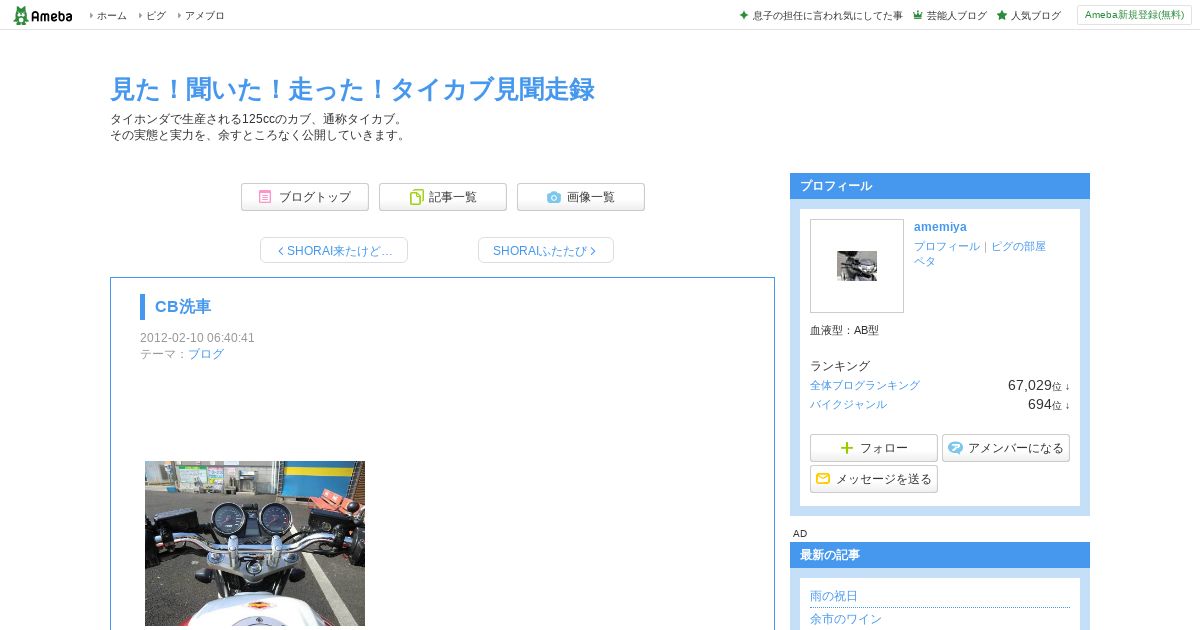Click post timestamp 2012-02-10 06:40:41
Screen dimensions: 1200x630
pyautogui.click(x=197, y=338)
